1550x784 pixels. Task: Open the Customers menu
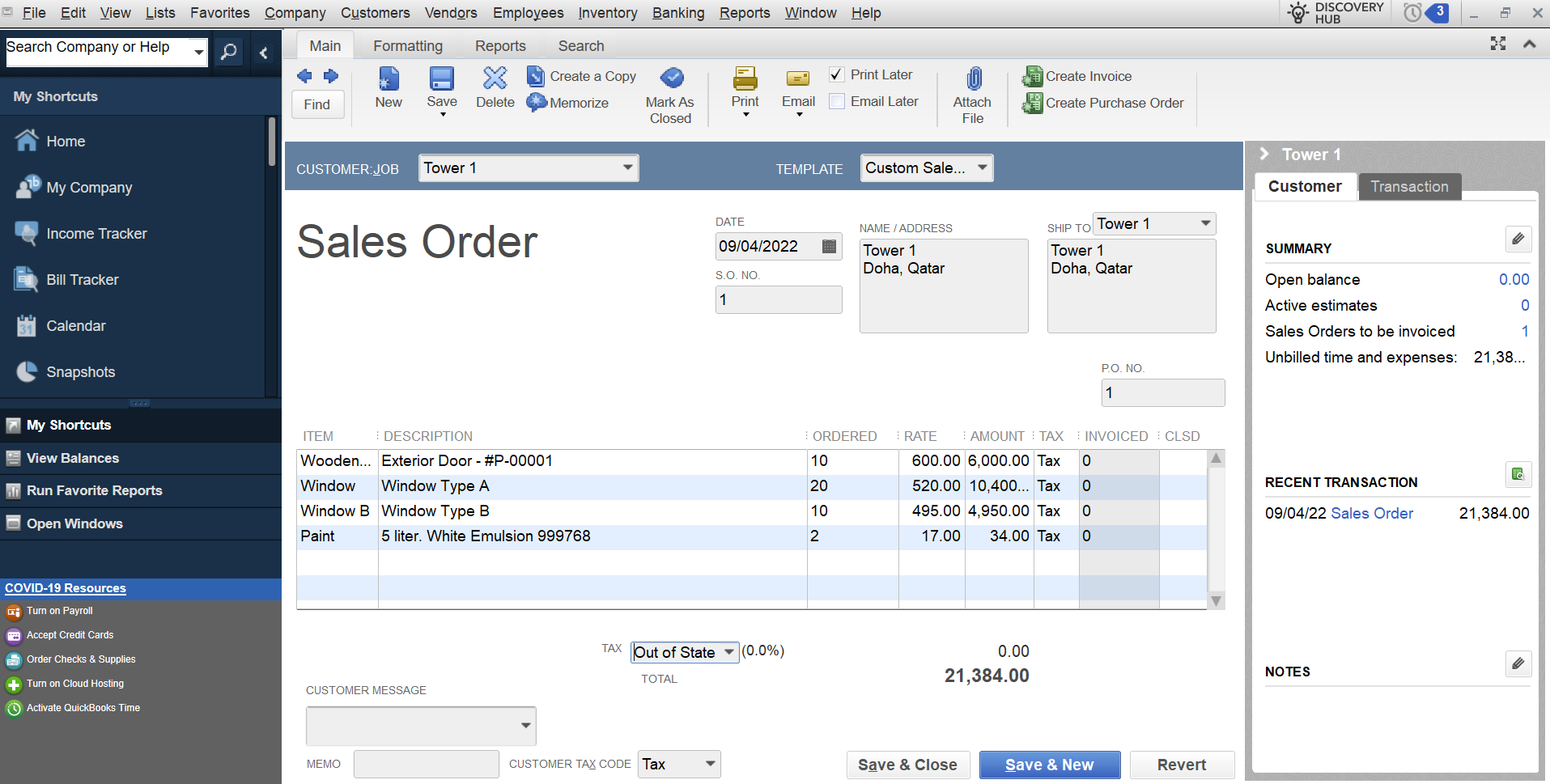[x=375, y=13]
